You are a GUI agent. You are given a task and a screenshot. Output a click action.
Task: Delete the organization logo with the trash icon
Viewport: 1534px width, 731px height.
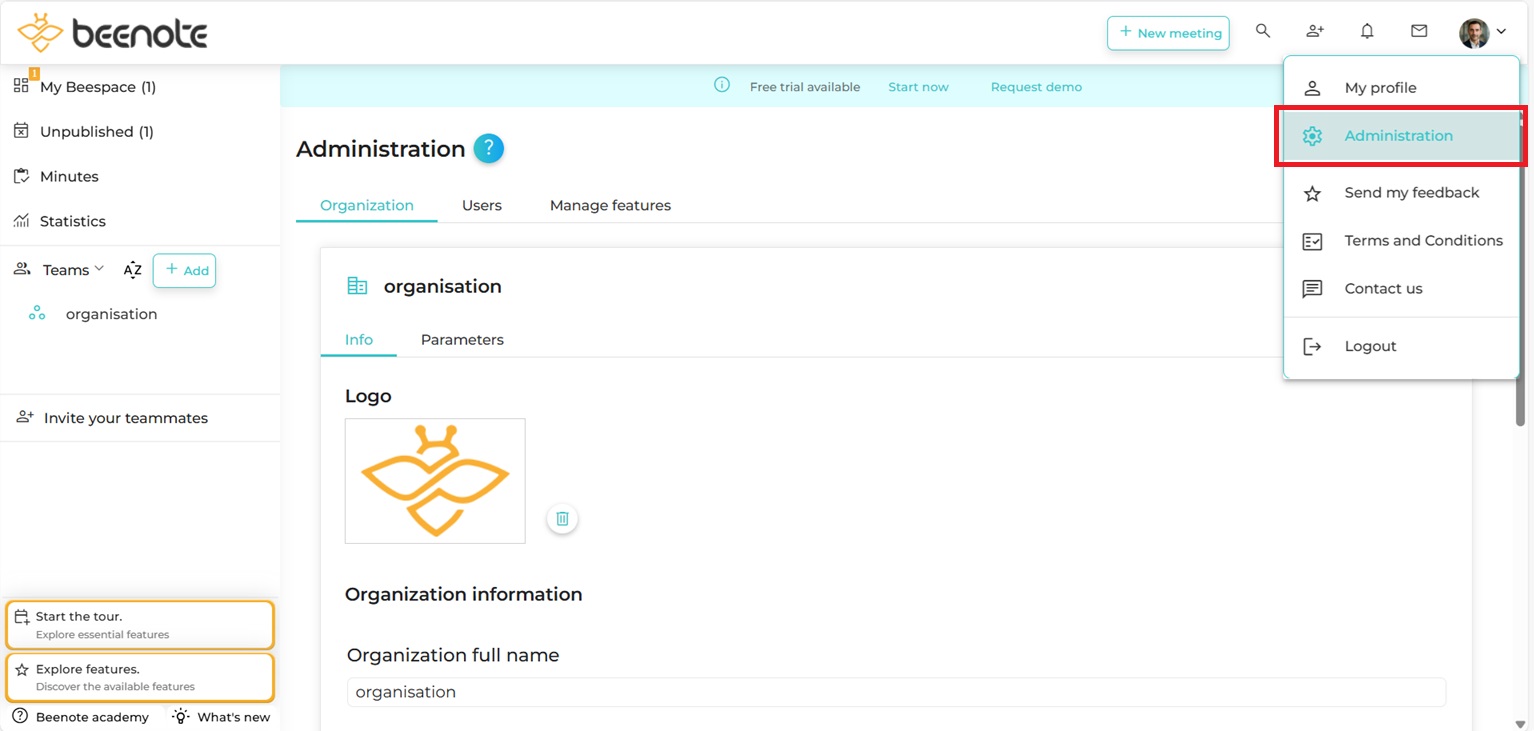tap(562, 518)
